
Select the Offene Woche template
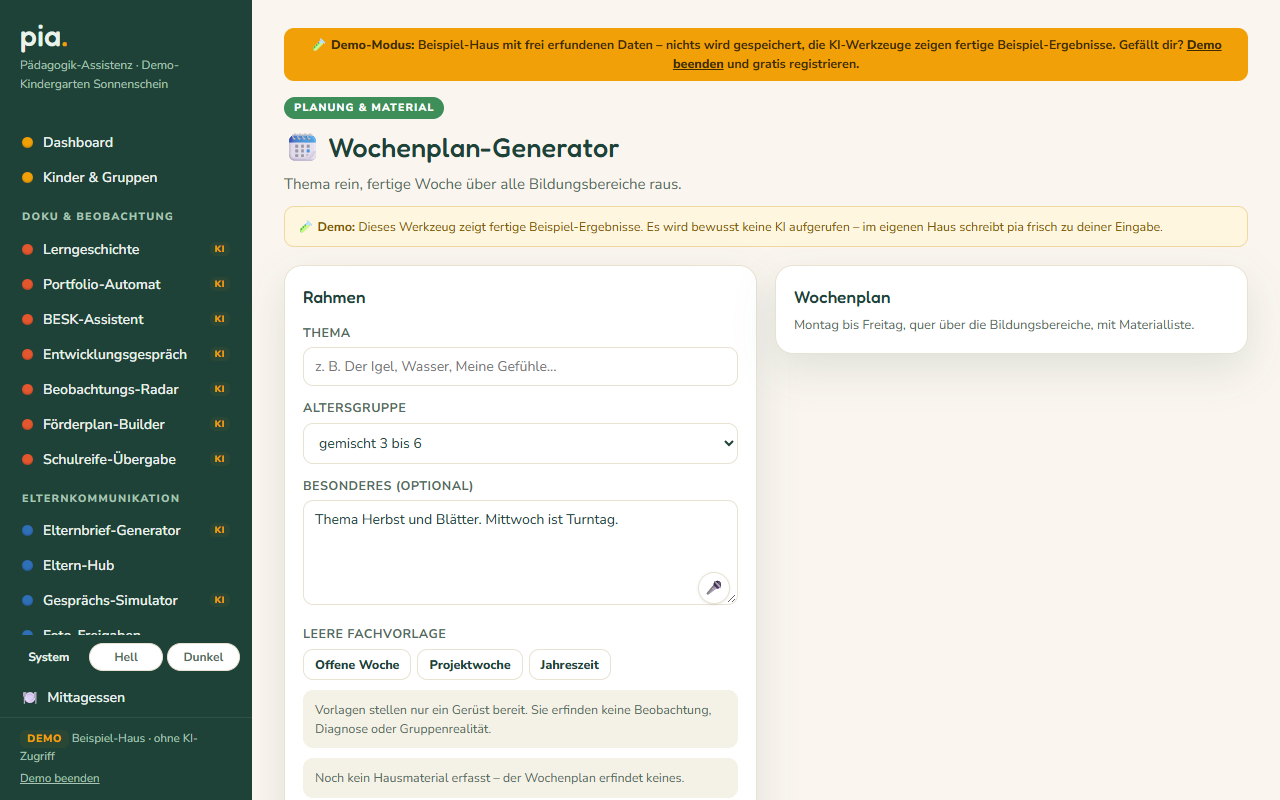(357, 665)
